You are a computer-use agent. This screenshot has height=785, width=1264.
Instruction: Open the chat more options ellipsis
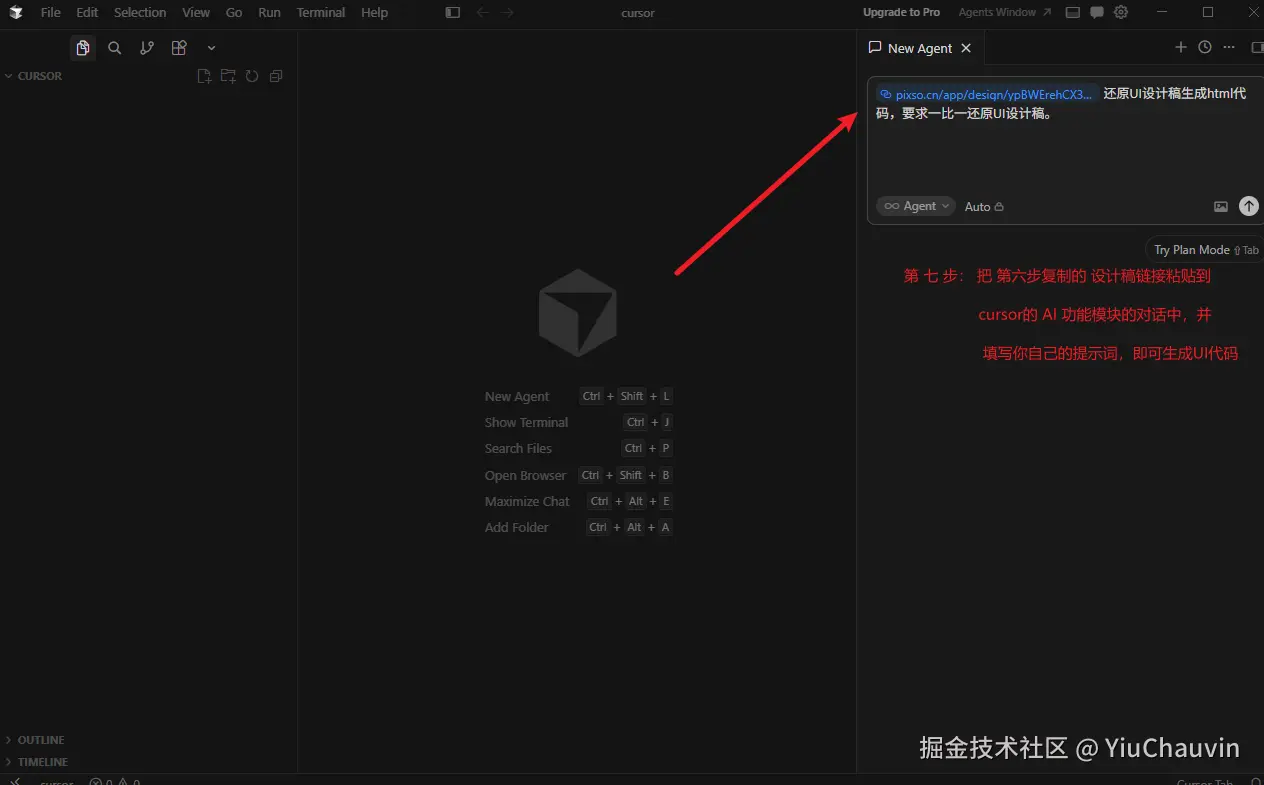click(x=1229, y=47)
